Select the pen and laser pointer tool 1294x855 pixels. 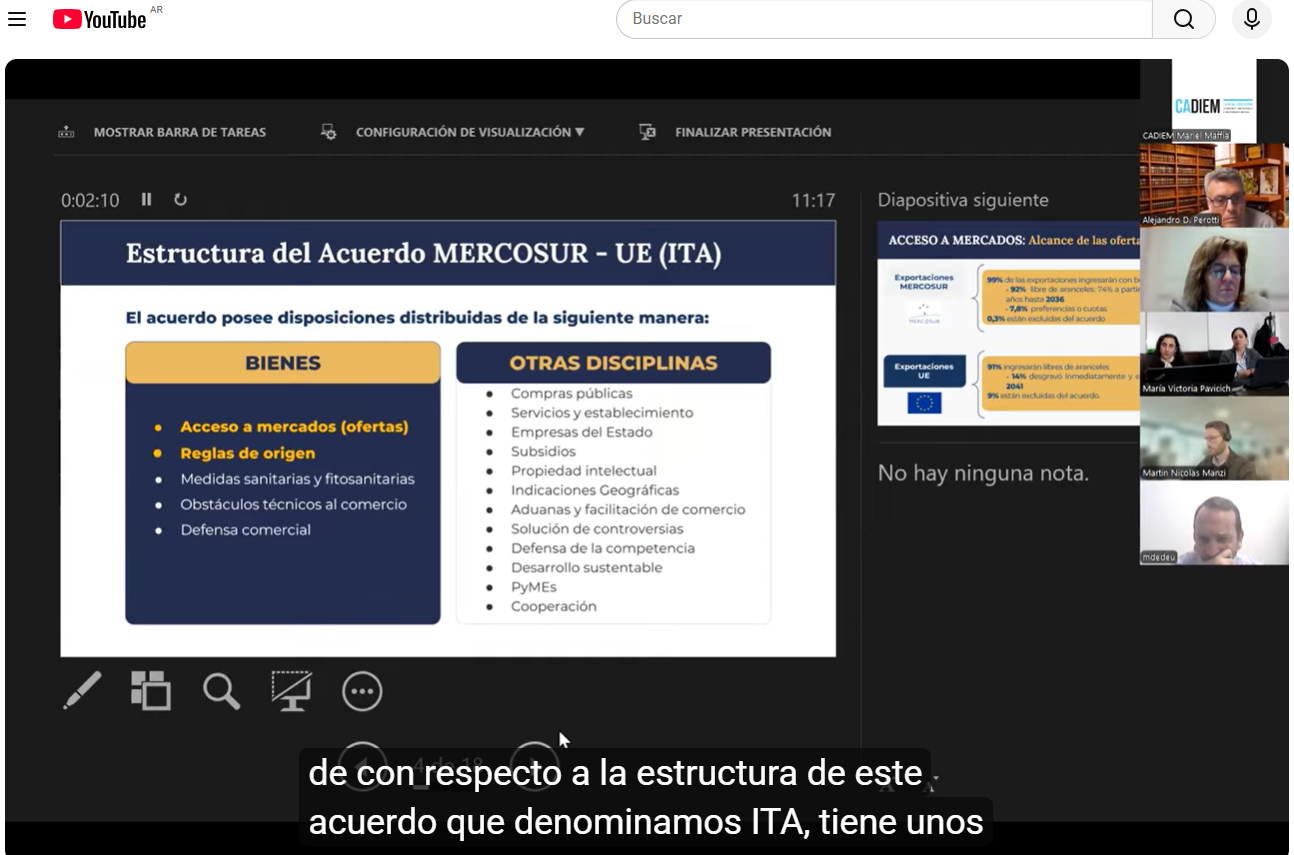pyautogui.click(x=82, y=691)
